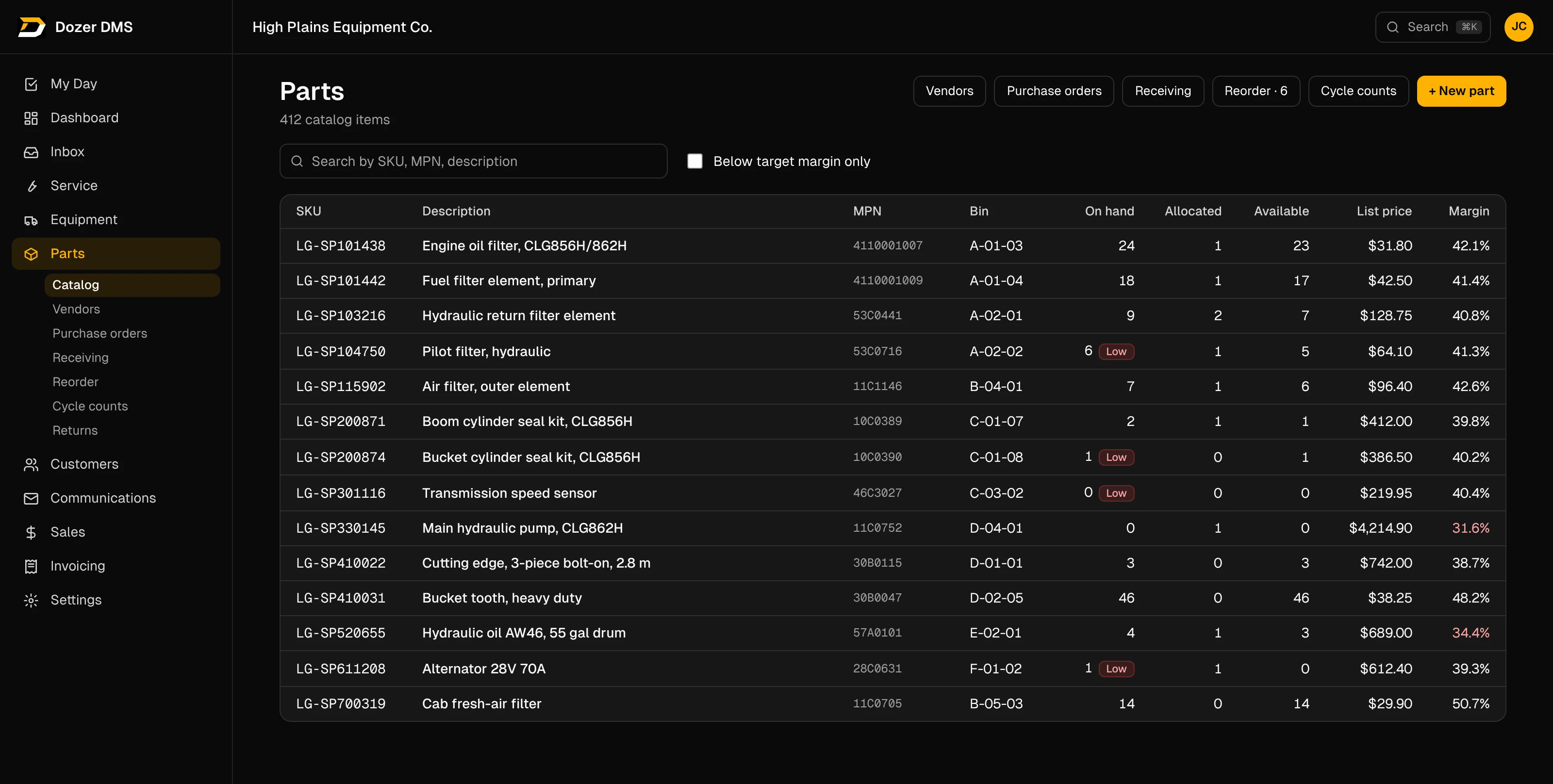Enable Below target margin only checkbox
1553x784 pixels.
point(695,161)
